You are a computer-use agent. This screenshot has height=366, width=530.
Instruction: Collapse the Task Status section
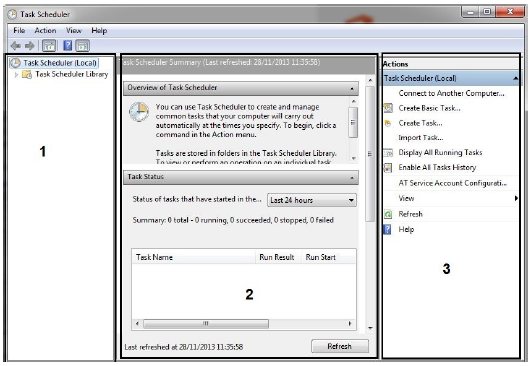coord(352,178)
